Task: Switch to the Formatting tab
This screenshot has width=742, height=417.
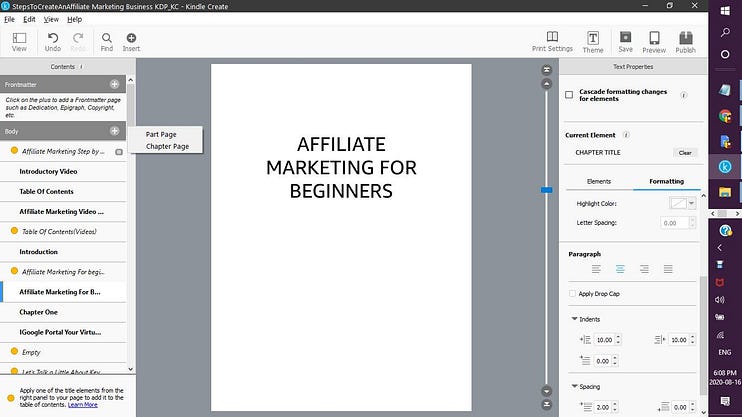Action: click(x=666, y=181)
